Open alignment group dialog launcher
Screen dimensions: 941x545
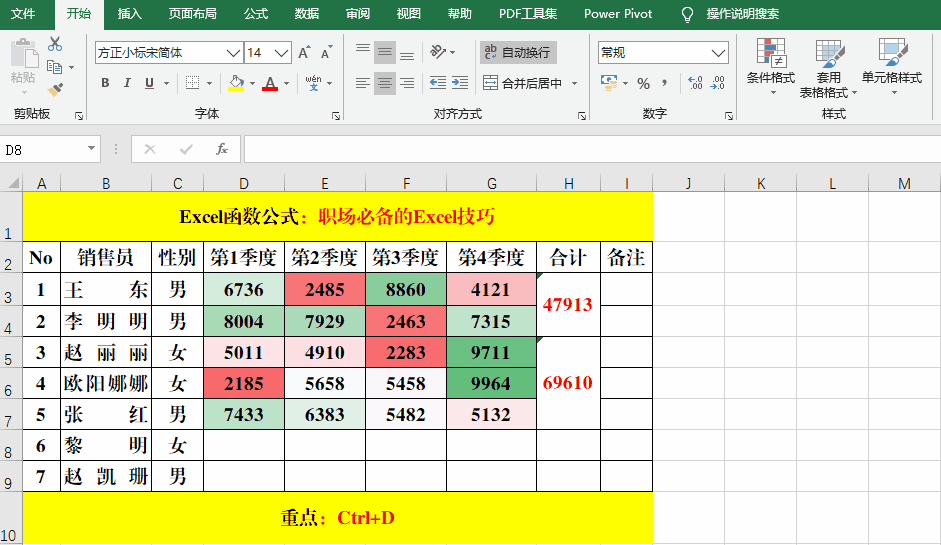pyautogui.click(x=582, y=115)
